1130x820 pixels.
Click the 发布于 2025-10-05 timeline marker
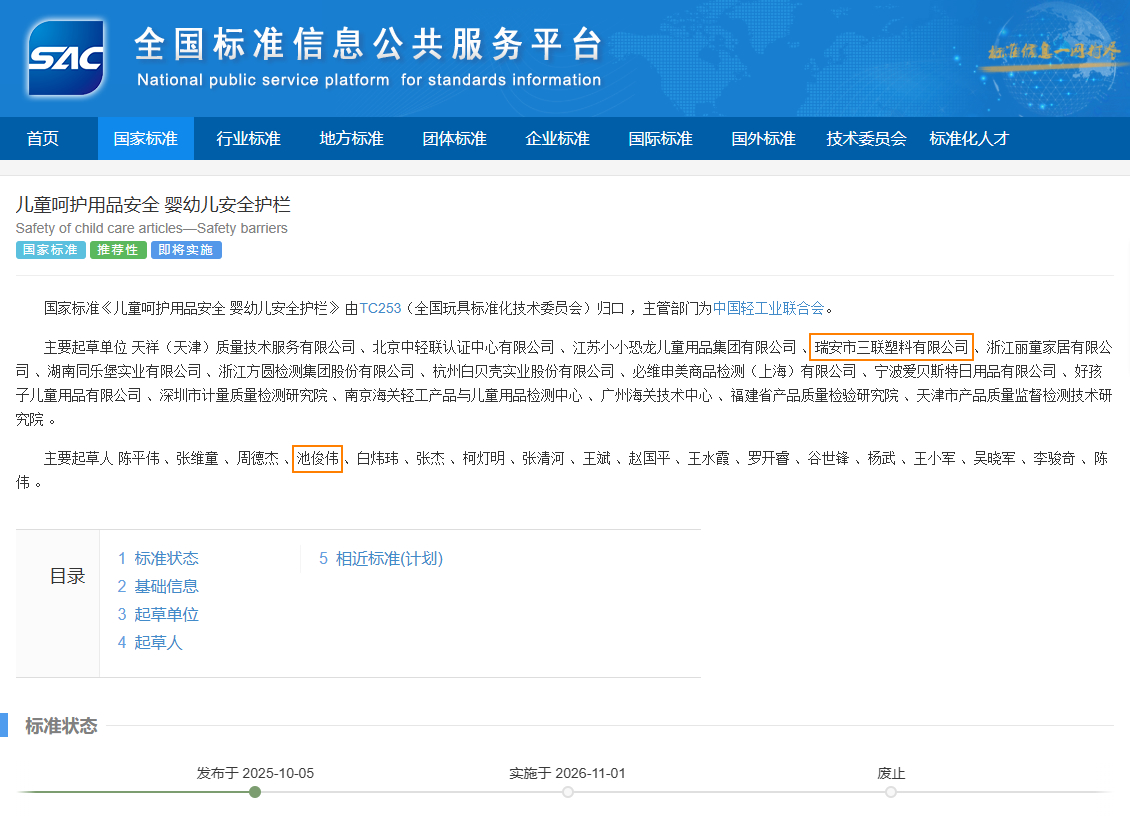click(x=255, y=792)
